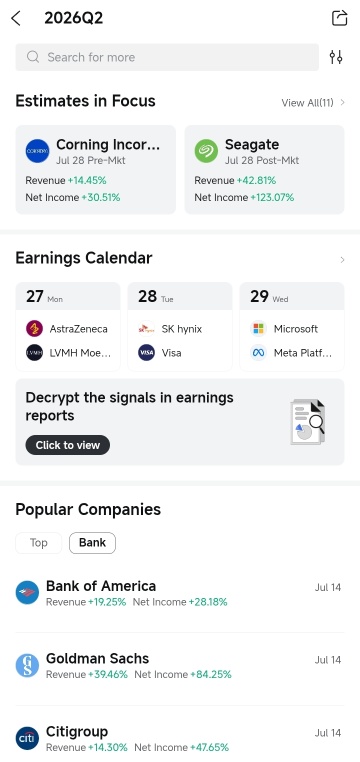Open the Bank of America entry
Screen dimensions: 360x762
(x=180, y=593)
